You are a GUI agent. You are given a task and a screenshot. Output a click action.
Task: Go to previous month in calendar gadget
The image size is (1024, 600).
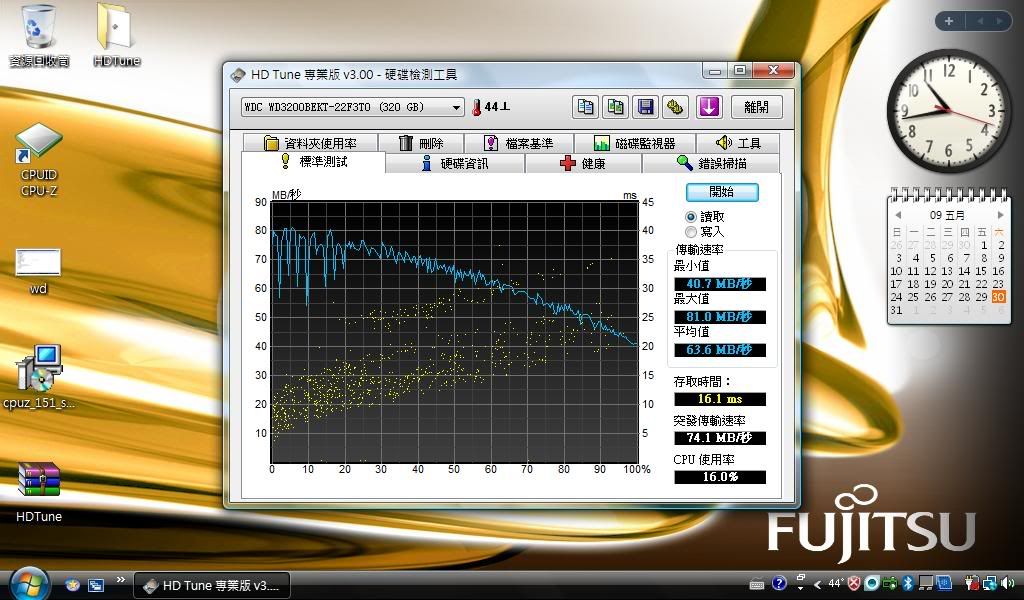[x=898, y=215]
